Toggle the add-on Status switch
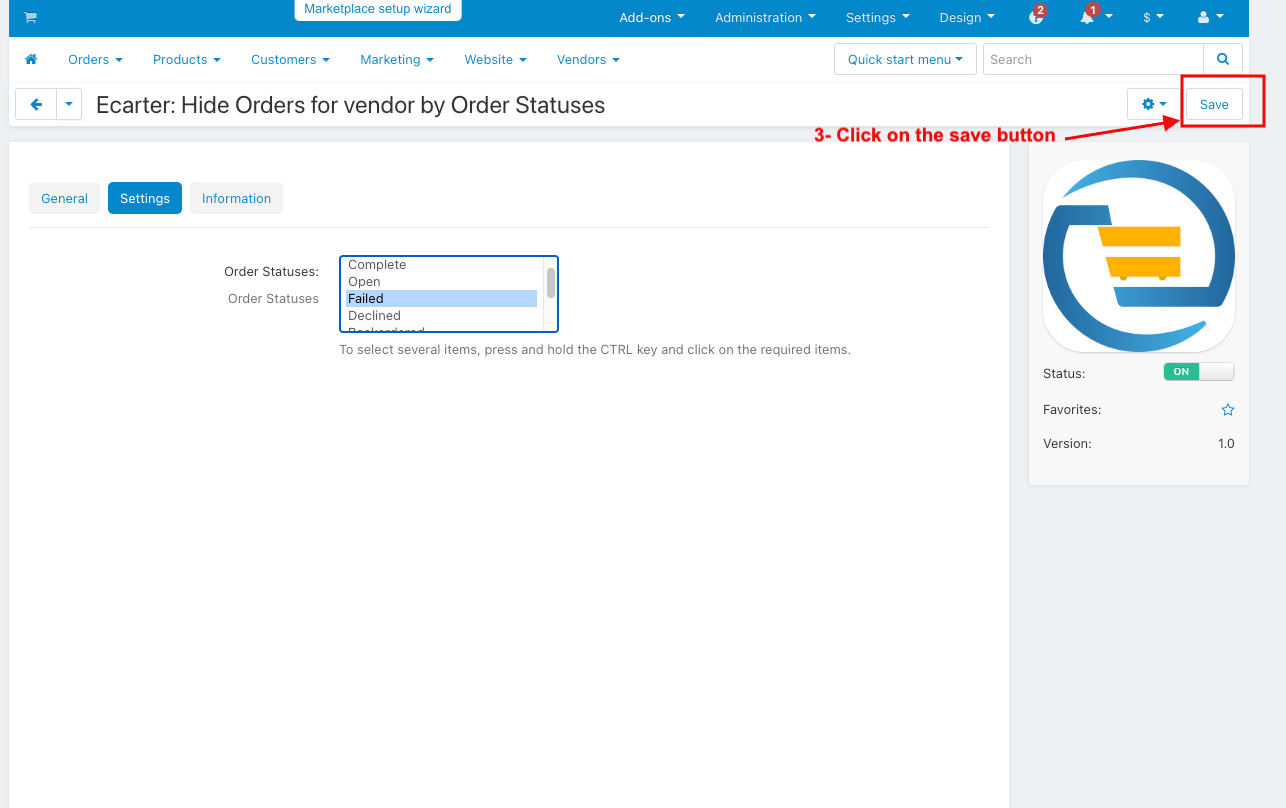The image size is (1286, 808). (1199, 371)
